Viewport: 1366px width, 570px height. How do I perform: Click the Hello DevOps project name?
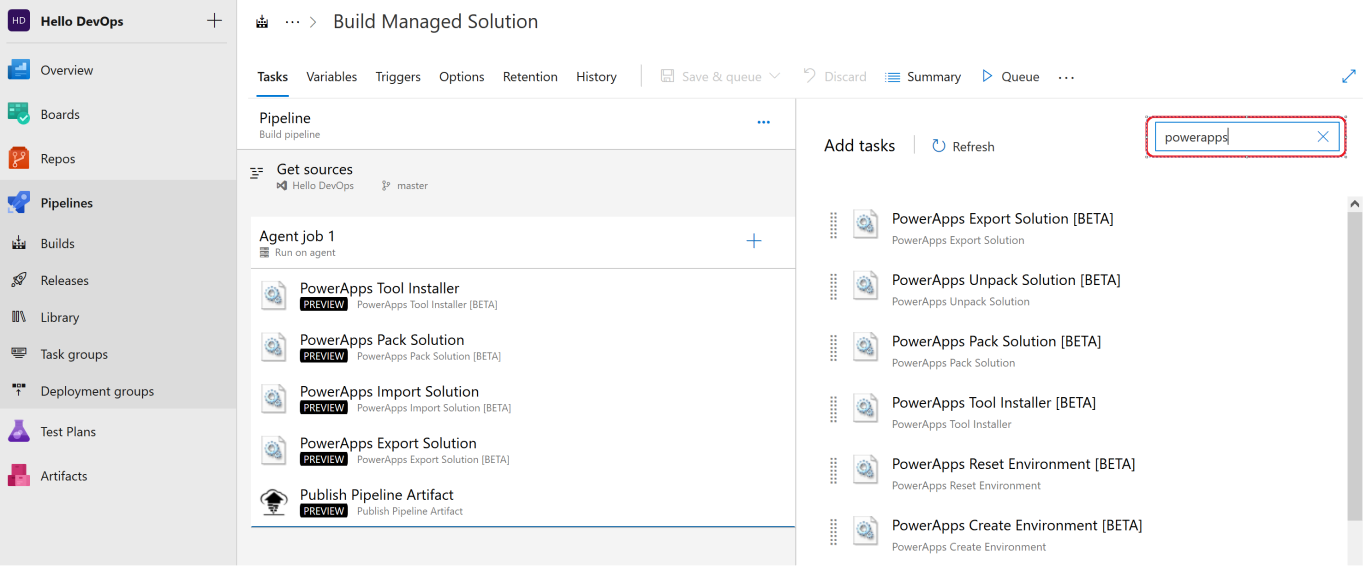(82, 21)
